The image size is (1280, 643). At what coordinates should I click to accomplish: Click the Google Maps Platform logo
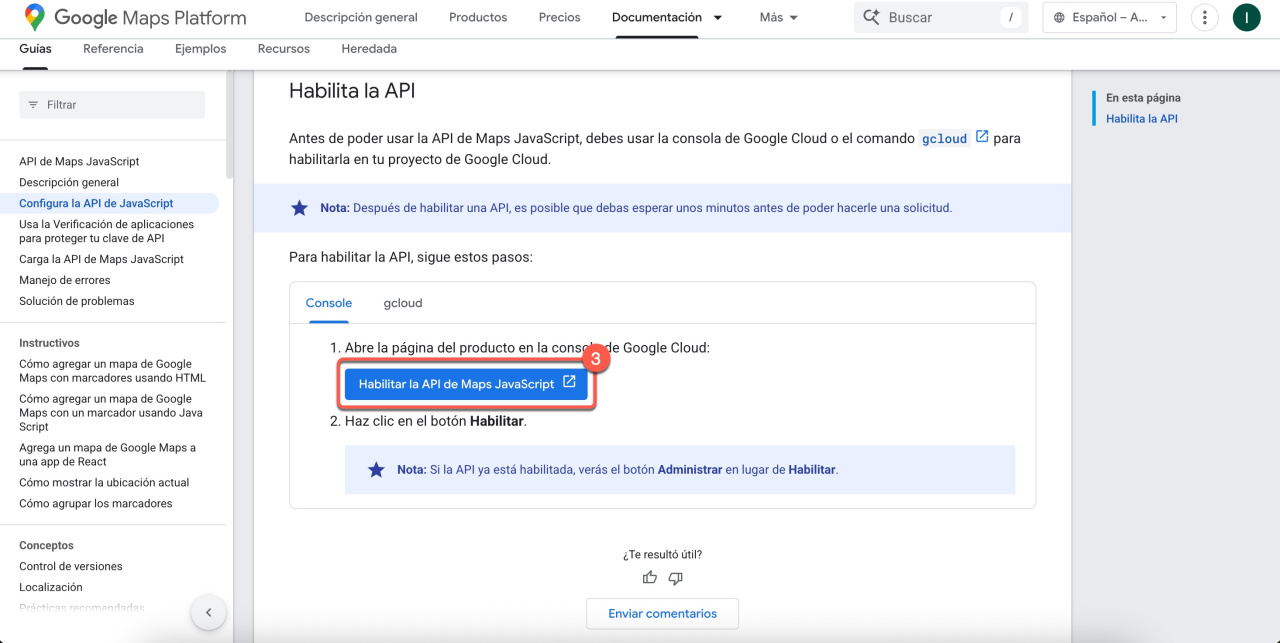135,17
